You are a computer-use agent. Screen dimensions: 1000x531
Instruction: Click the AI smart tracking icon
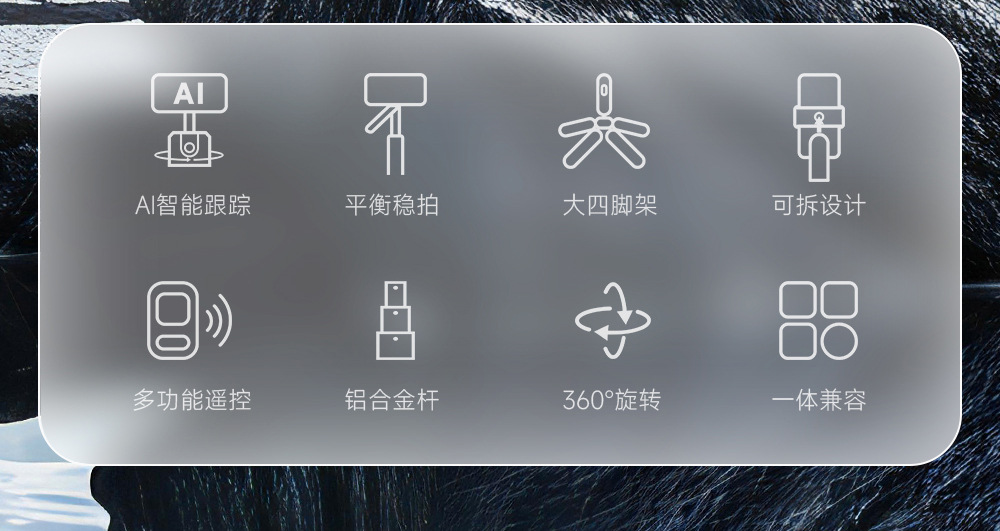coord(189,120)
